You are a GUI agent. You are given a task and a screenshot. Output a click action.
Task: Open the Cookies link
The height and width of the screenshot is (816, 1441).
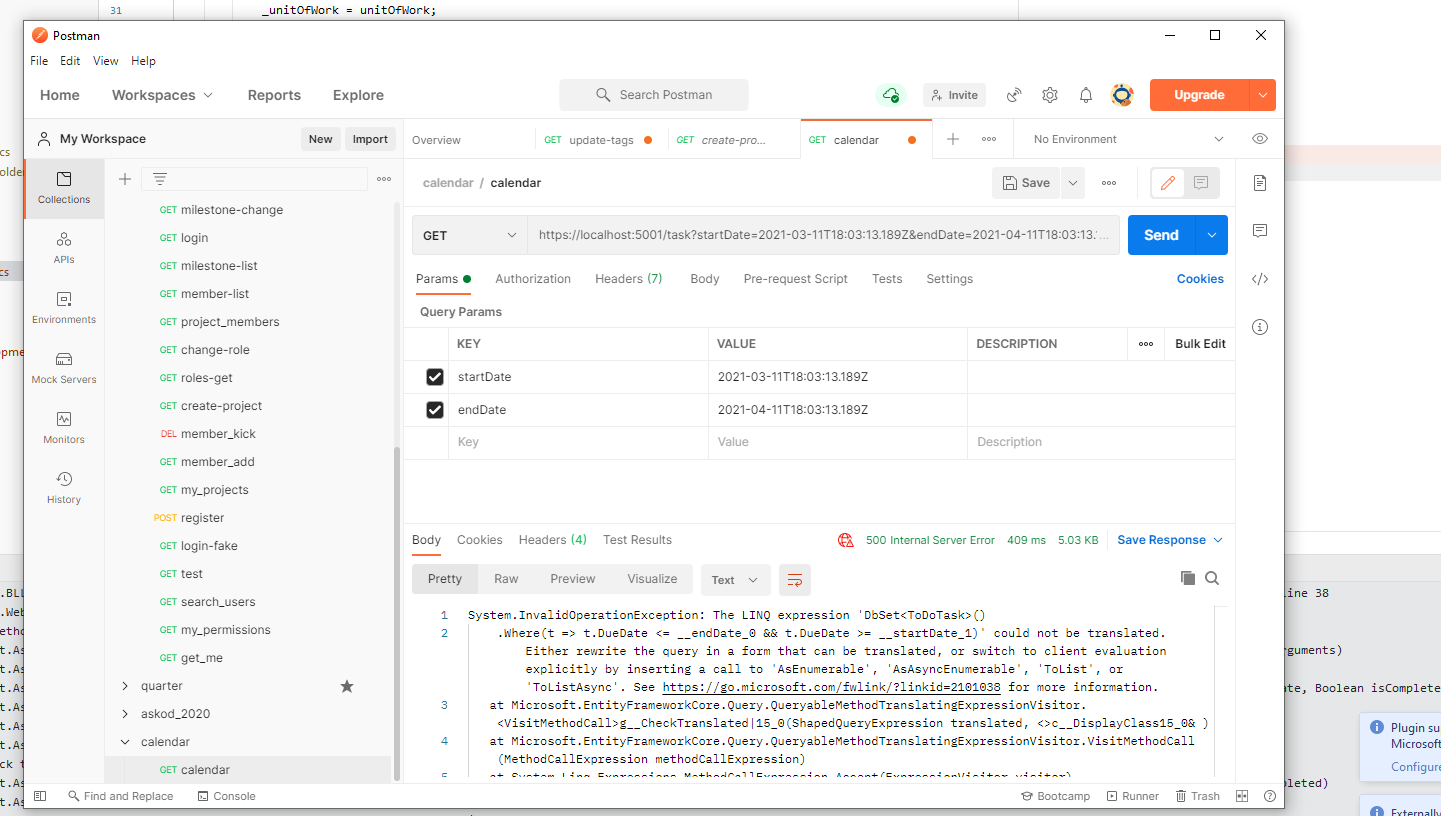pos(1200,279)
